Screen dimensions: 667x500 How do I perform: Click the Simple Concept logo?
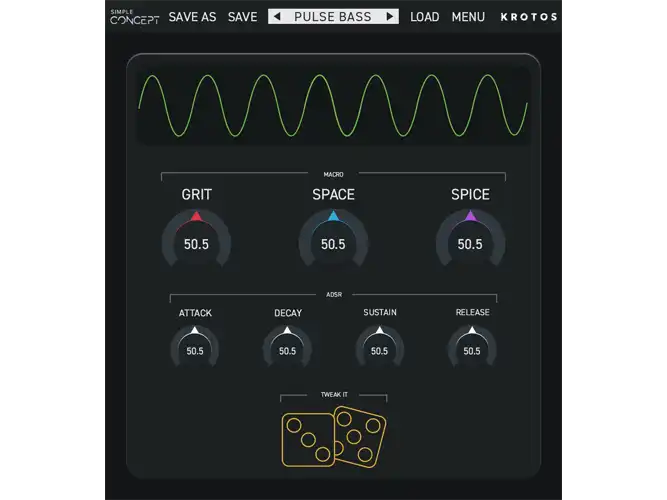134,17
